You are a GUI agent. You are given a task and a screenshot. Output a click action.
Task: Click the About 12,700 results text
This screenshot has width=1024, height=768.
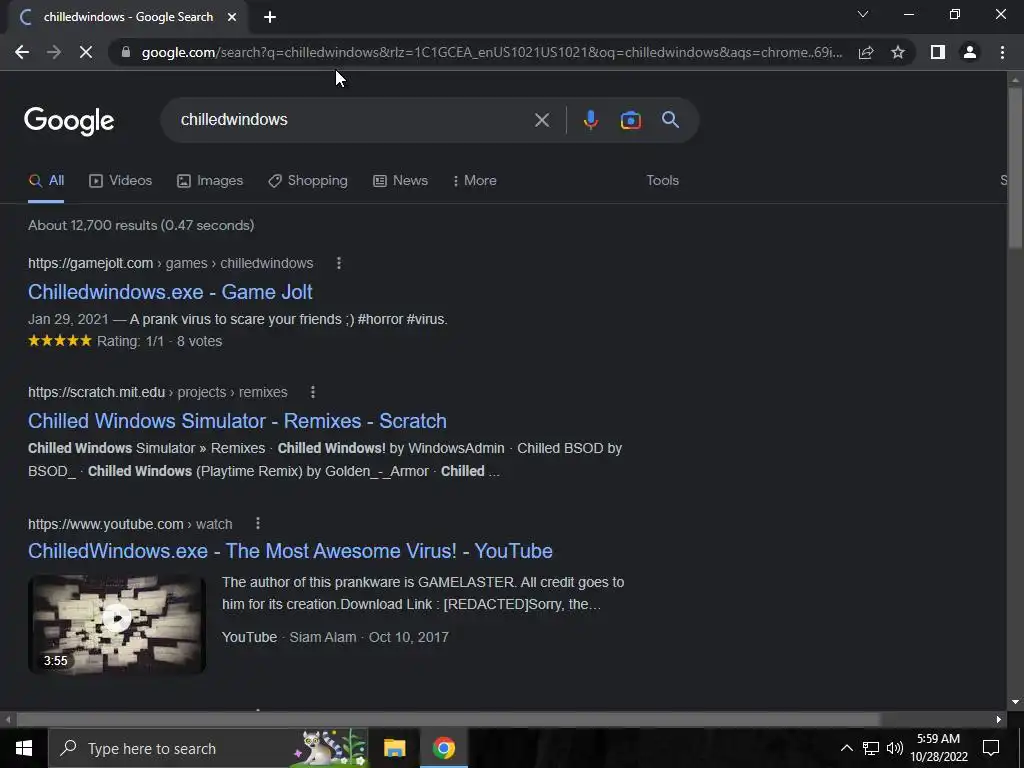[141, 225]
